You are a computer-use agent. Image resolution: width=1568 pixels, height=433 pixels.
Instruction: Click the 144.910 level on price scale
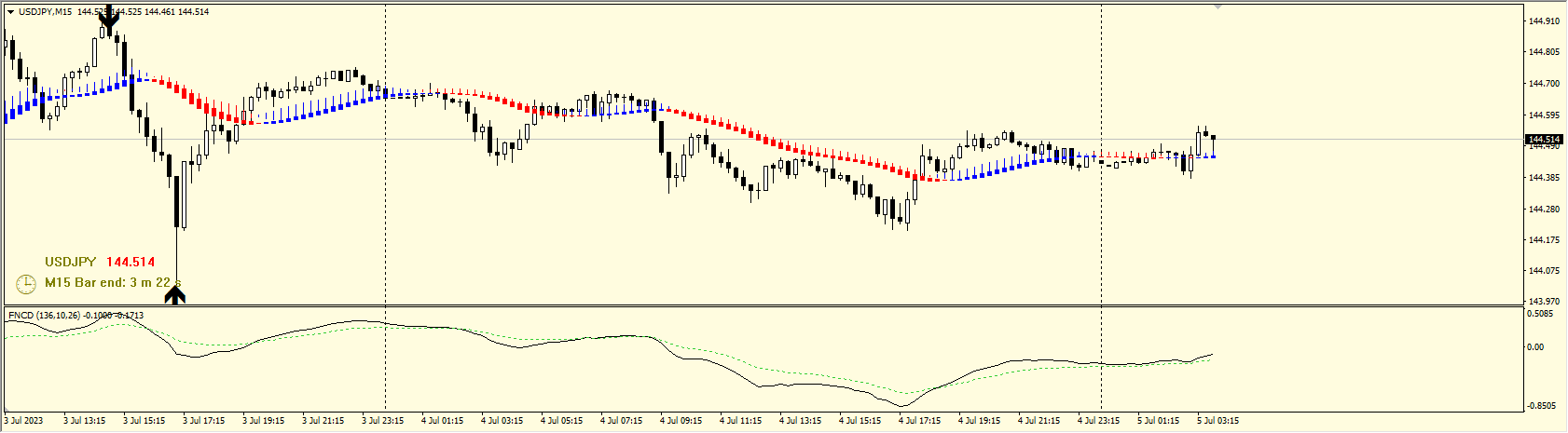[1545, 21]
